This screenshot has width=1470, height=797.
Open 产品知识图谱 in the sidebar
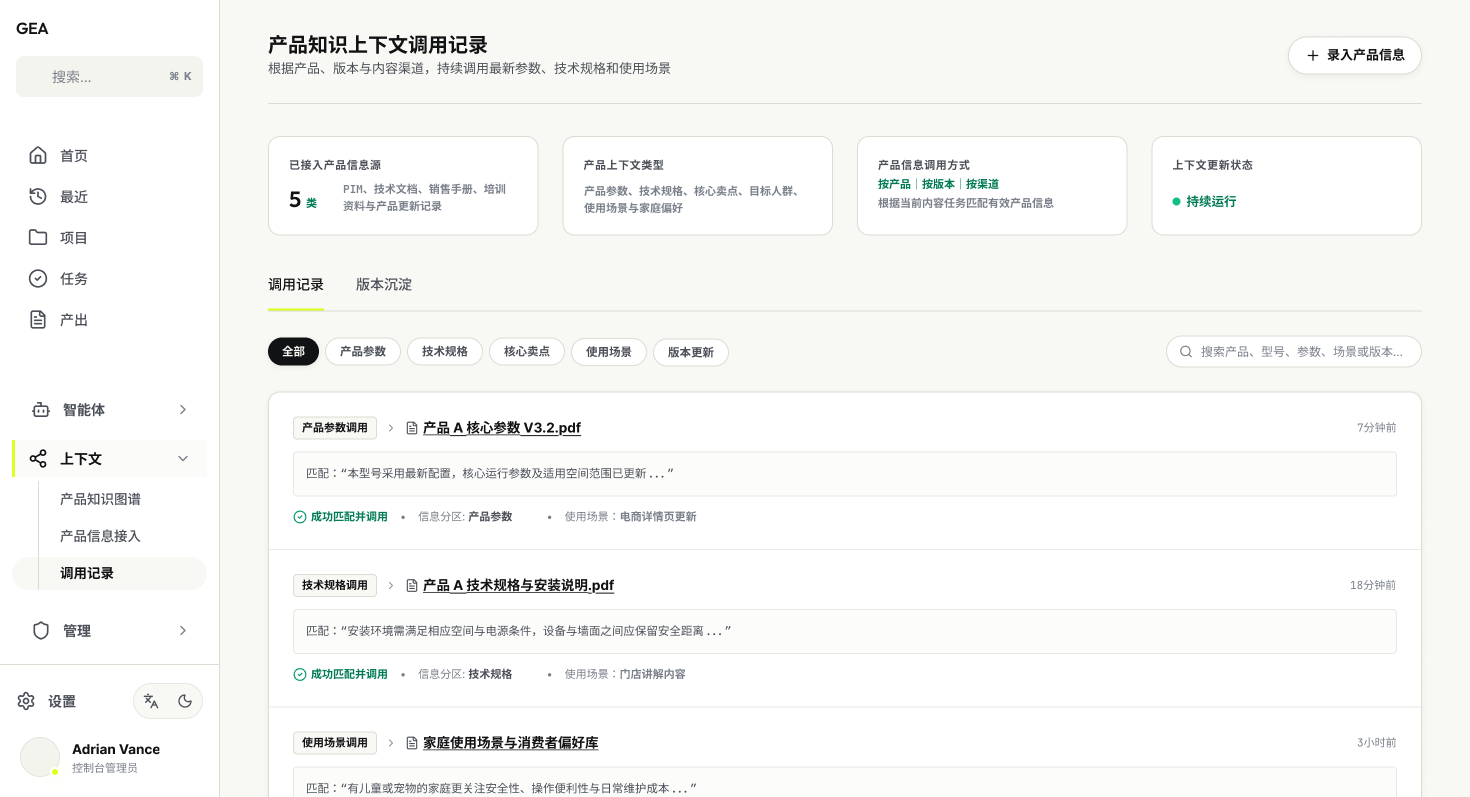pyautogui.click(x=100, y=499)
